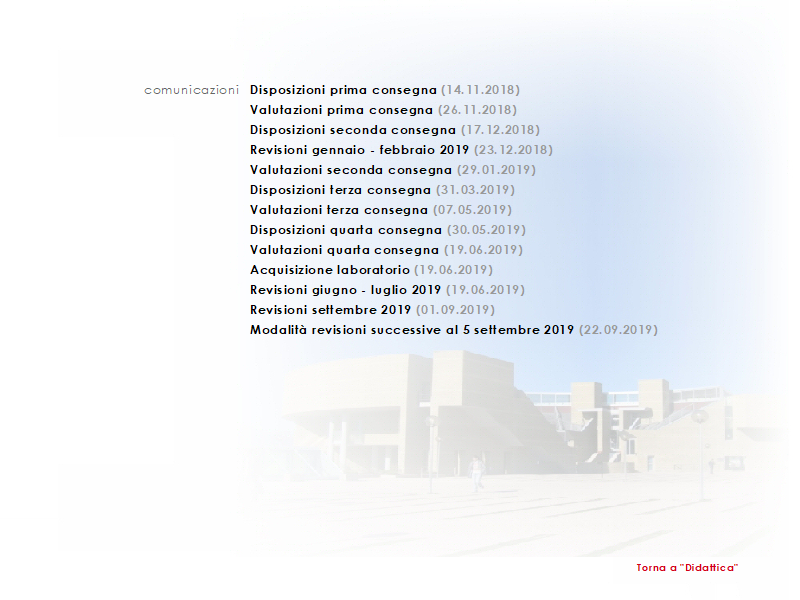
Task: Open Disposizioni terza consegna link
Action: point(340,190)
